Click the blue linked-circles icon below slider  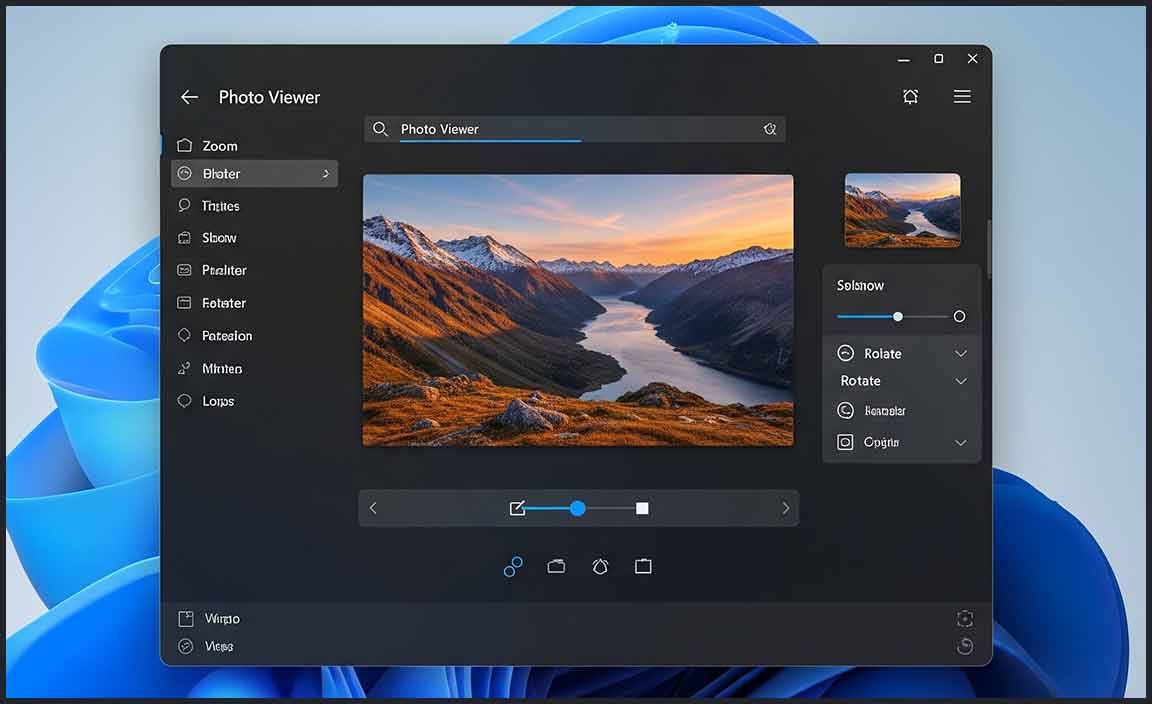click(513, 567)
